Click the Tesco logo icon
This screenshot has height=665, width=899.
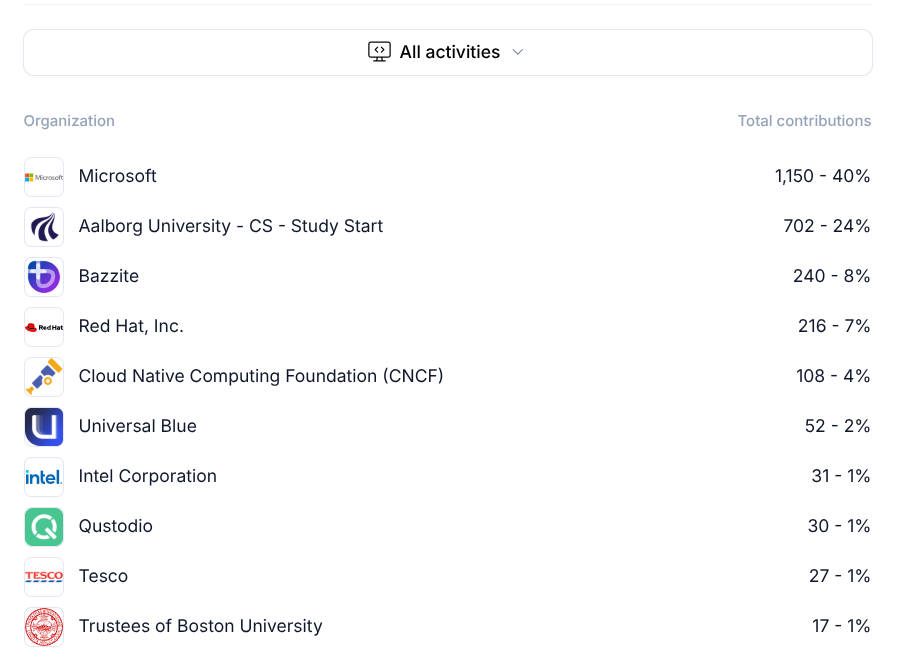pyautogui.click(x=44, y=577)
